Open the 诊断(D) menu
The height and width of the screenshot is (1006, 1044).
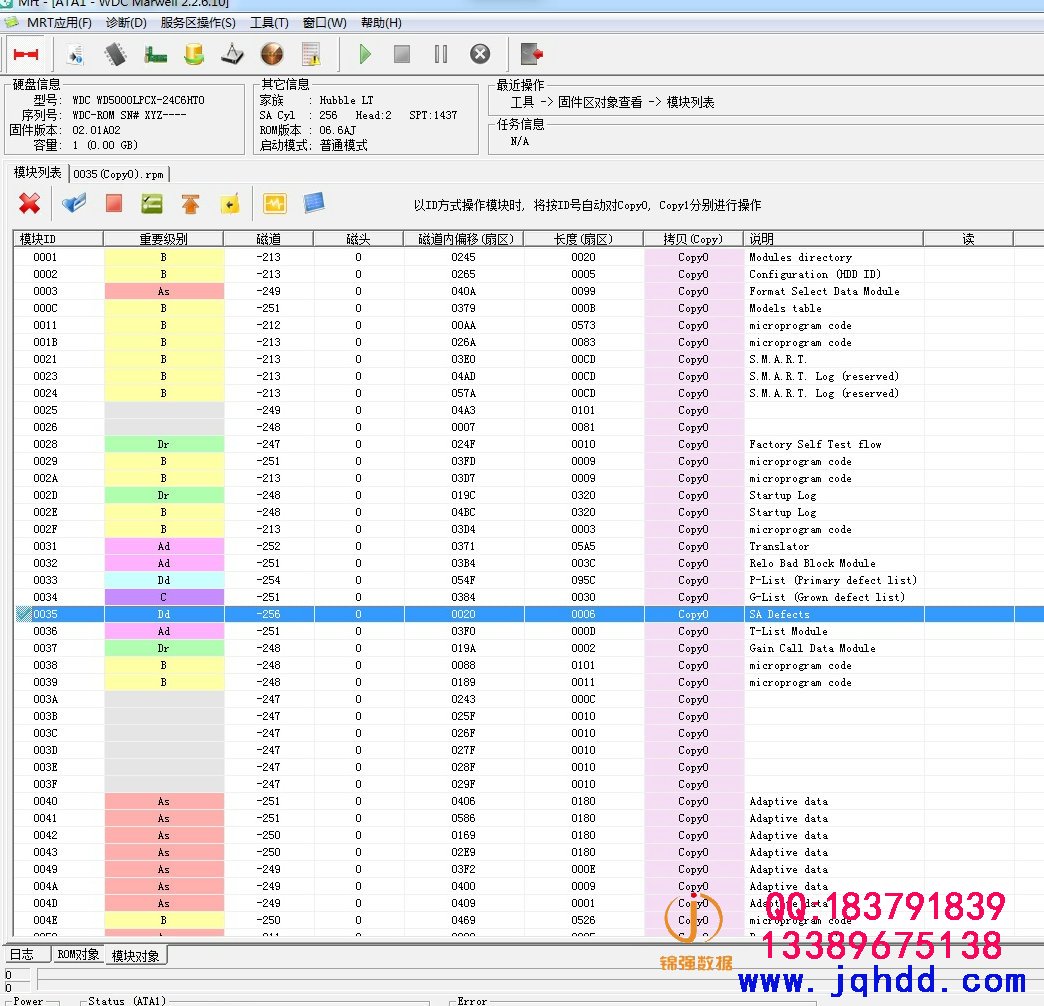126,23
